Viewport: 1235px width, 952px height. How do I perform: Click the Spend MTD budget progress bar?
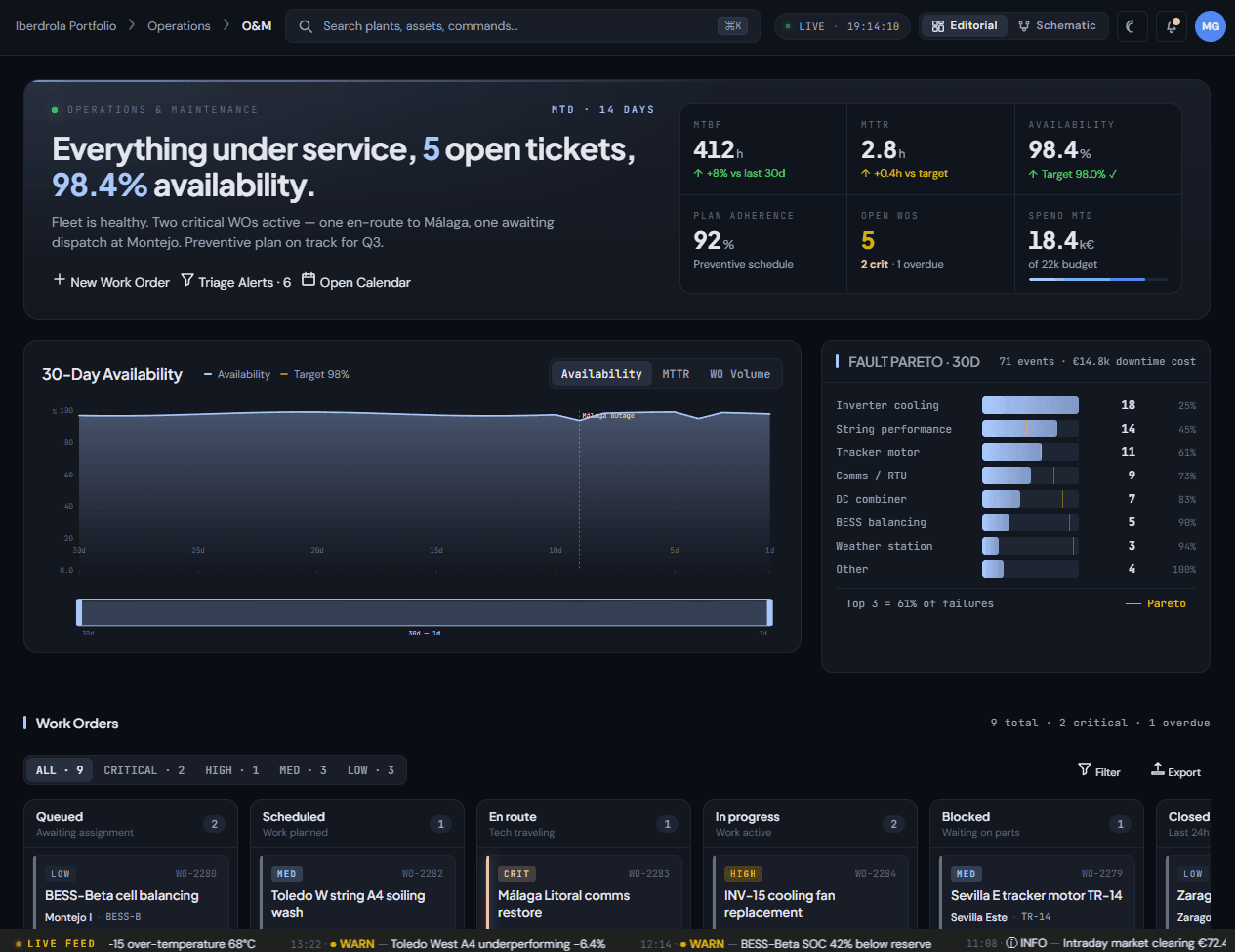(1097, 279)
